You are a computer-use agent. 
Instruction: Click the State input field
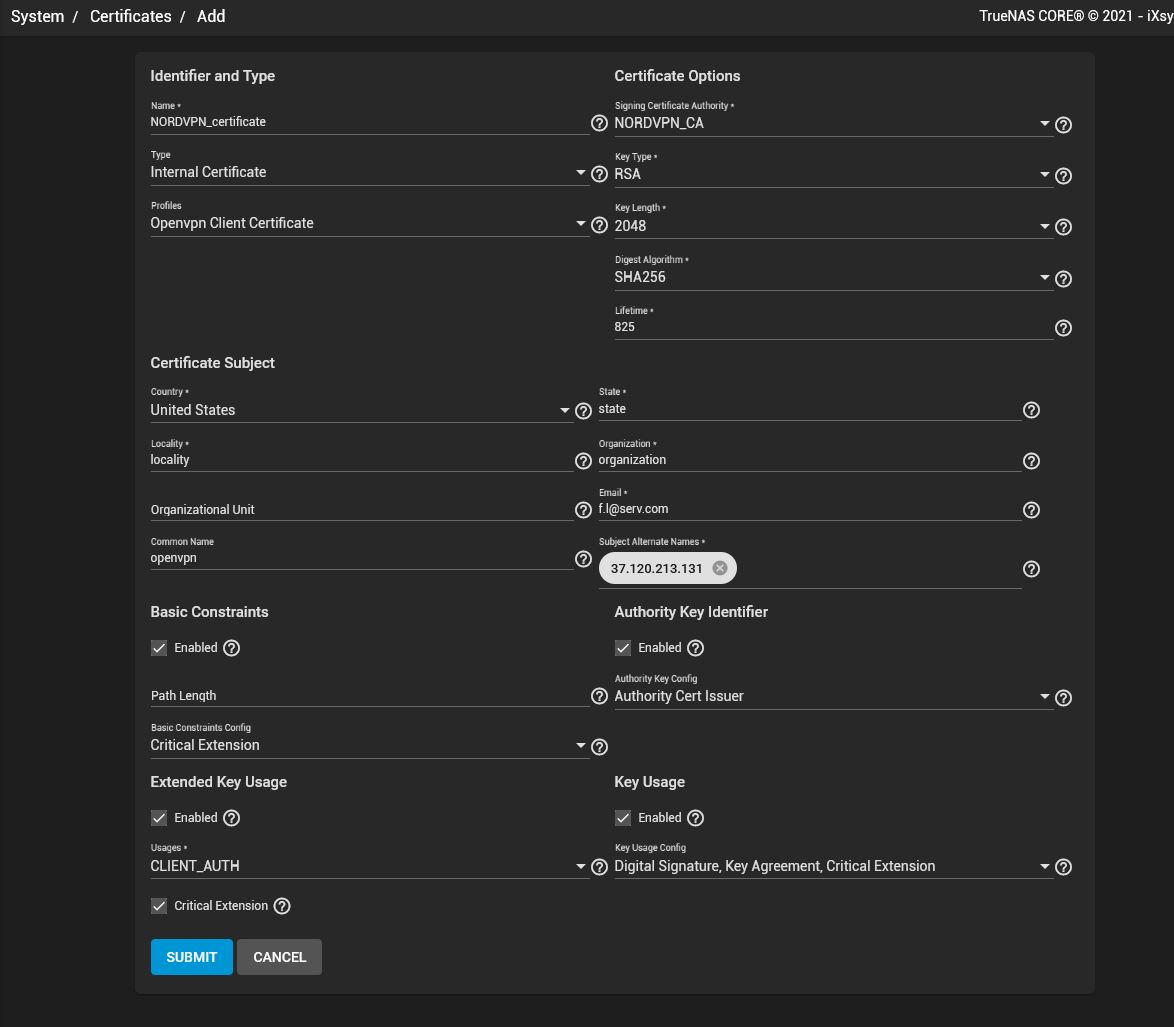[x=809, y=409]
